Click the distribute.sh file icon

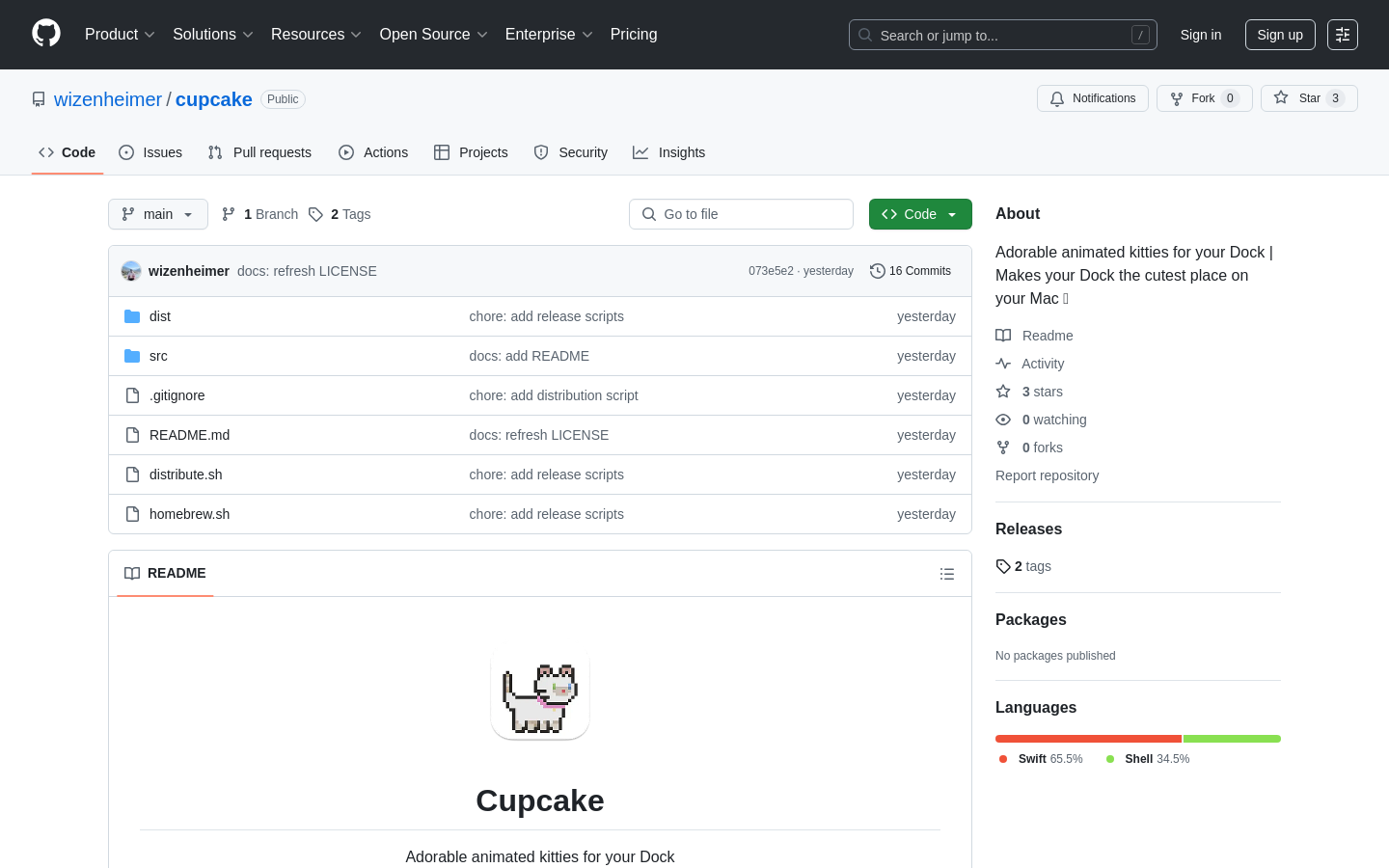tap(132, 475)
